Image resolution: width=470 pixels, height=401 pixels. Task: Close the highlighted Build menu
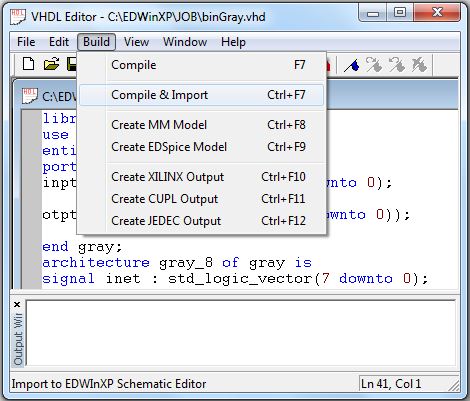click(x=96, y=42)
